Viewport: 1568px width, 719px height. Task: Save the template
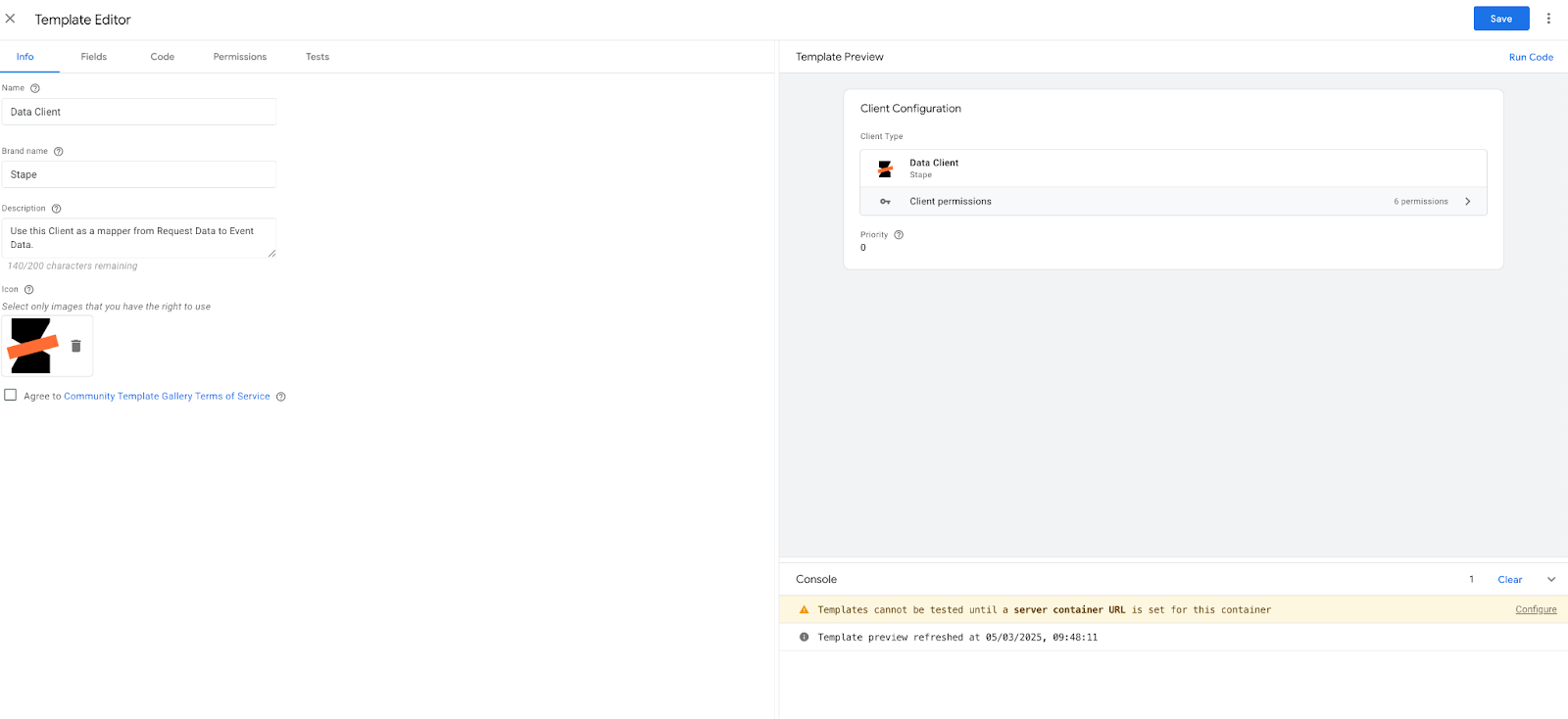(1501, 19)
